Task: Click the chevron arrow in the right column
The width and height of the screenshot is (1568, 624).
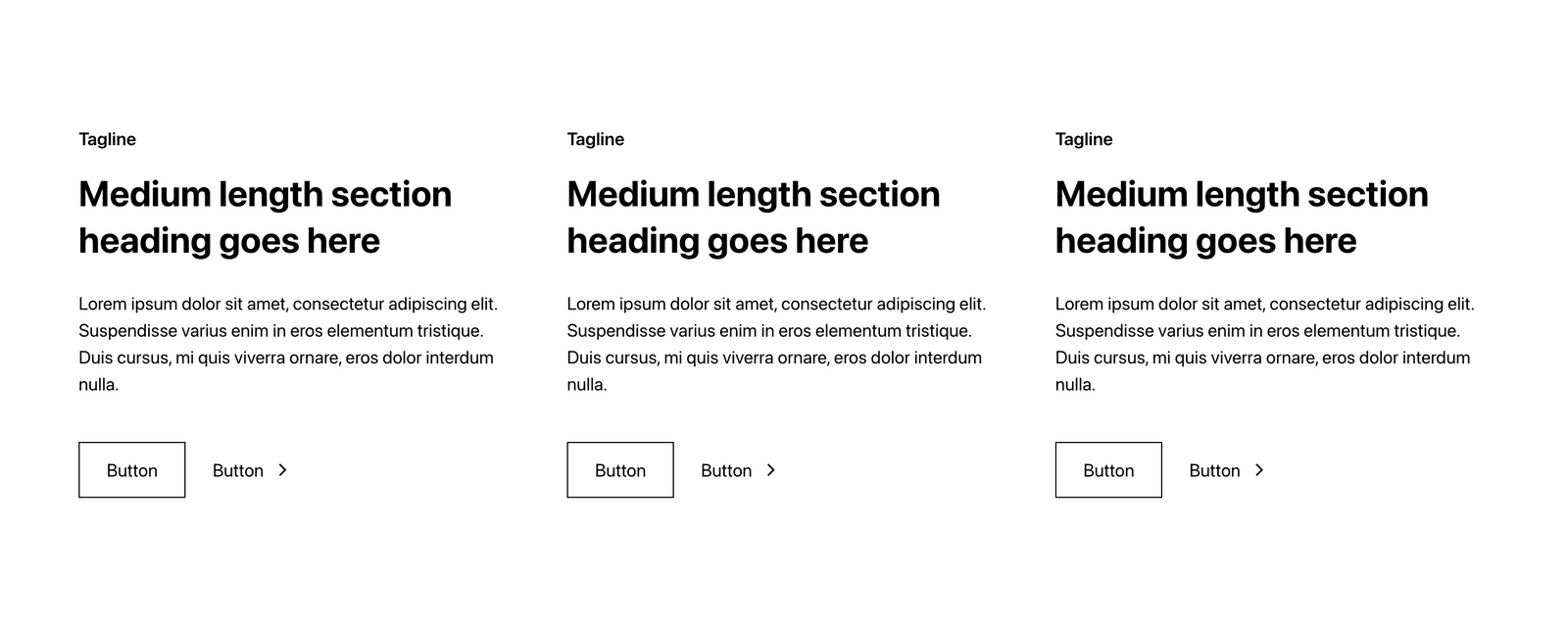Action: pyautogui.click(x=1259, y=470)
